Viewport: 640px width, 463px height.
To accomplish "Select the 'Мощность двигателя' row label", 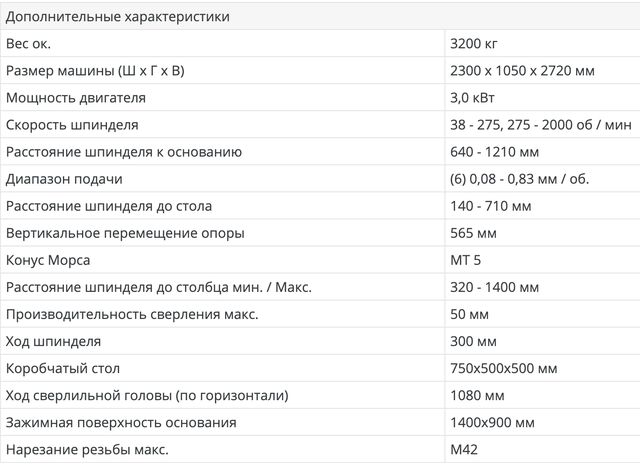I will (x=76, y=98).
